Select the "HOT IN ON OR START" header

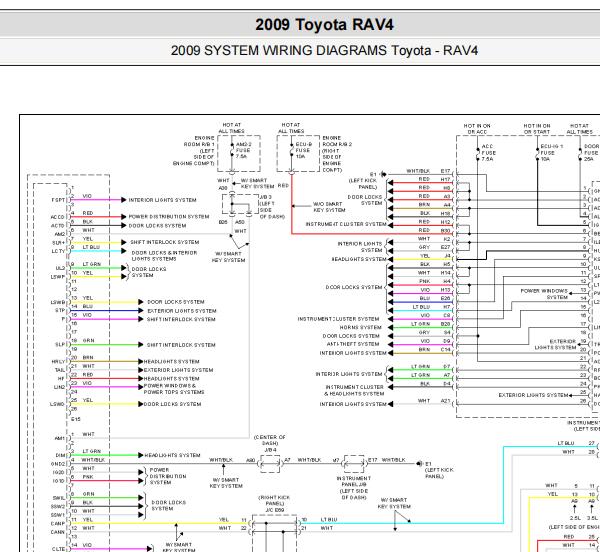click(x=537, y=129)
